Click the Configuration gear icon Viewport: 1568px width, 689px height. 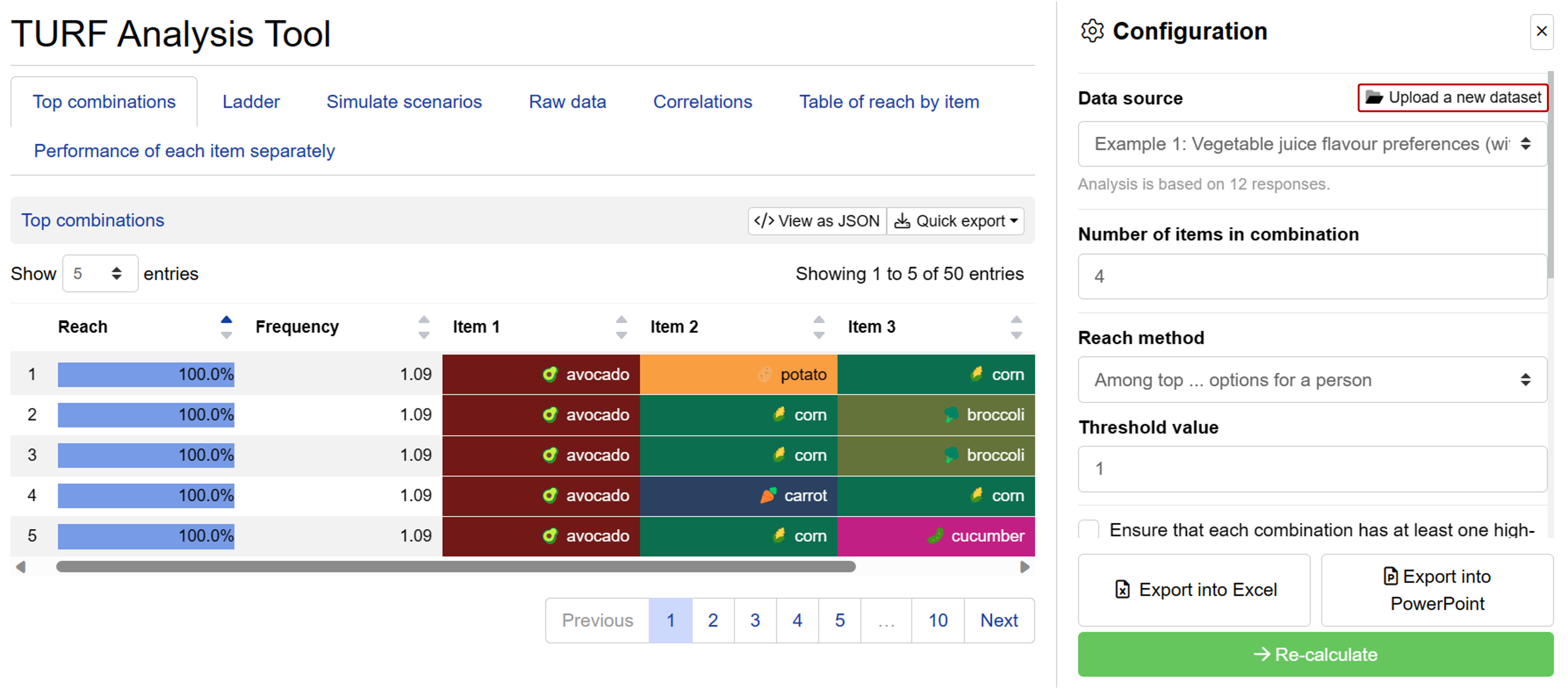pyautogui.click(x=1092, y=31)
